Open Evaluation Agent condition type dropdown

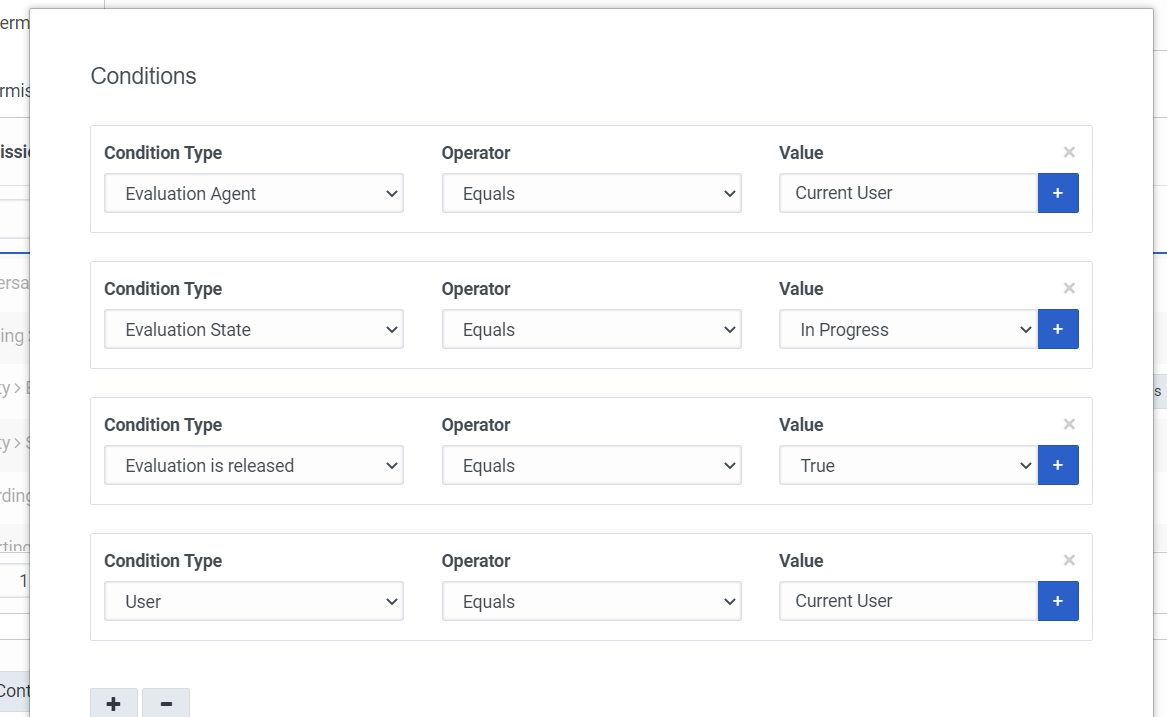254,194
